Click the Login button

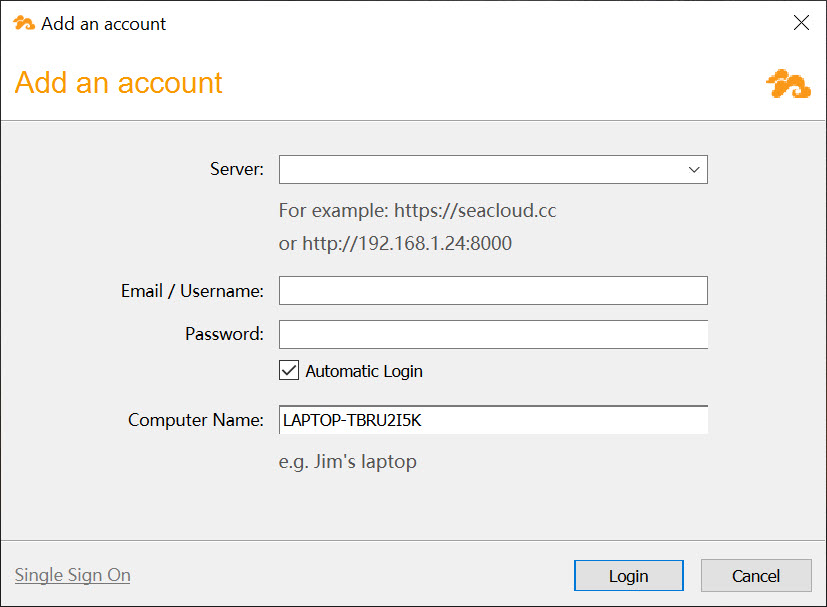(x=629, y=576)
